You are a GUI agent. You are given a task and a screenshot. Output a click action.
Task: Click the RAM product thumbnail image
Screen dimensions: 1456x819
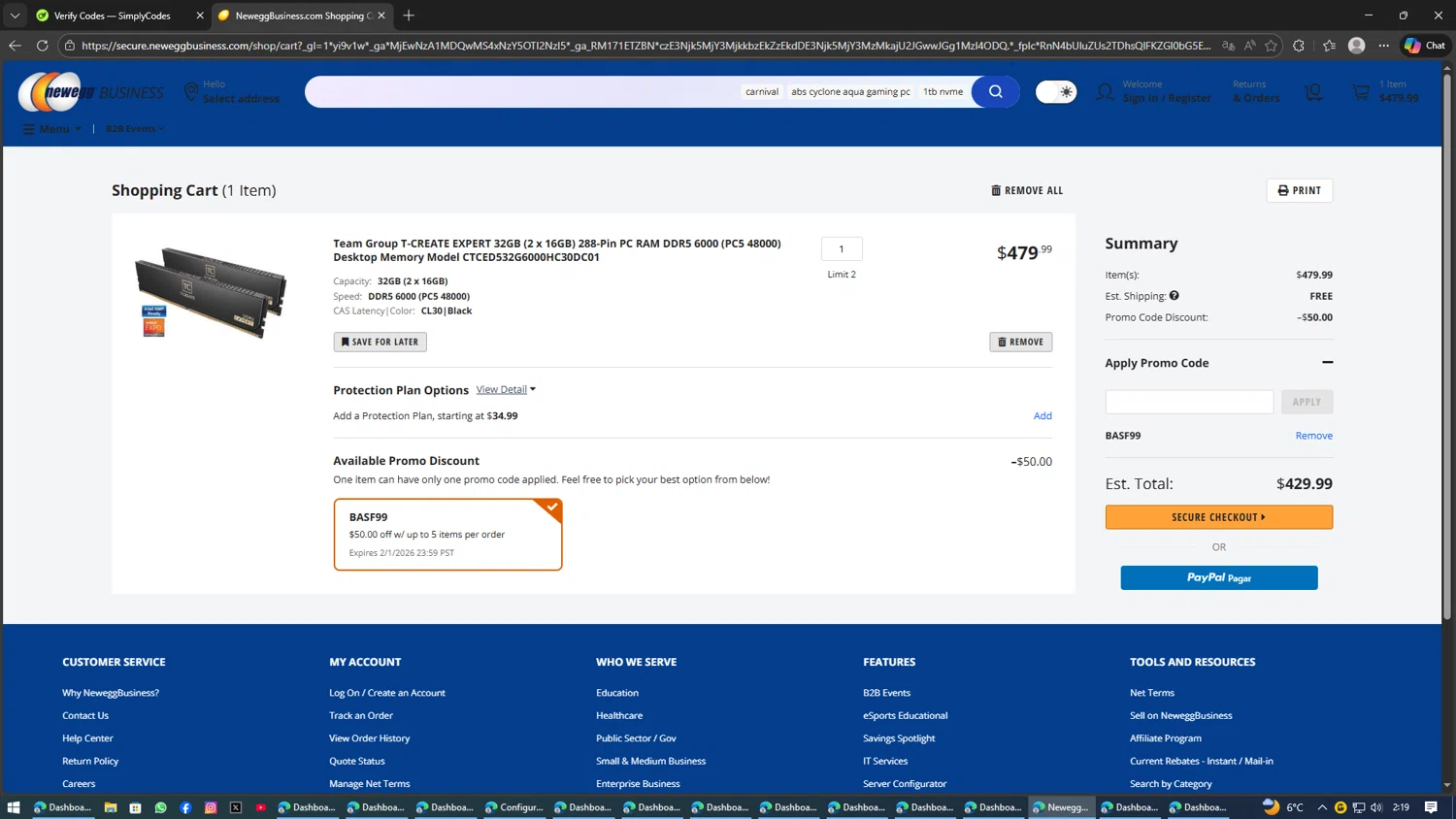coord(211,290)
